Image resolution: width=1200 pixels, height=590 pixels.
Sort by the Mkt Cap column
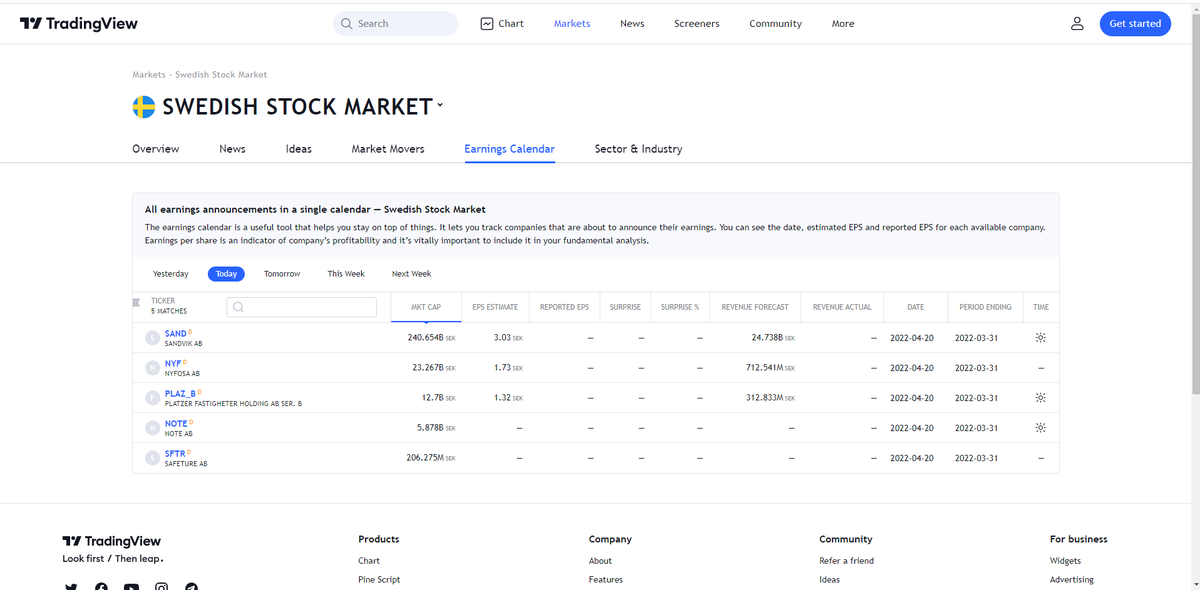point(426,307)
